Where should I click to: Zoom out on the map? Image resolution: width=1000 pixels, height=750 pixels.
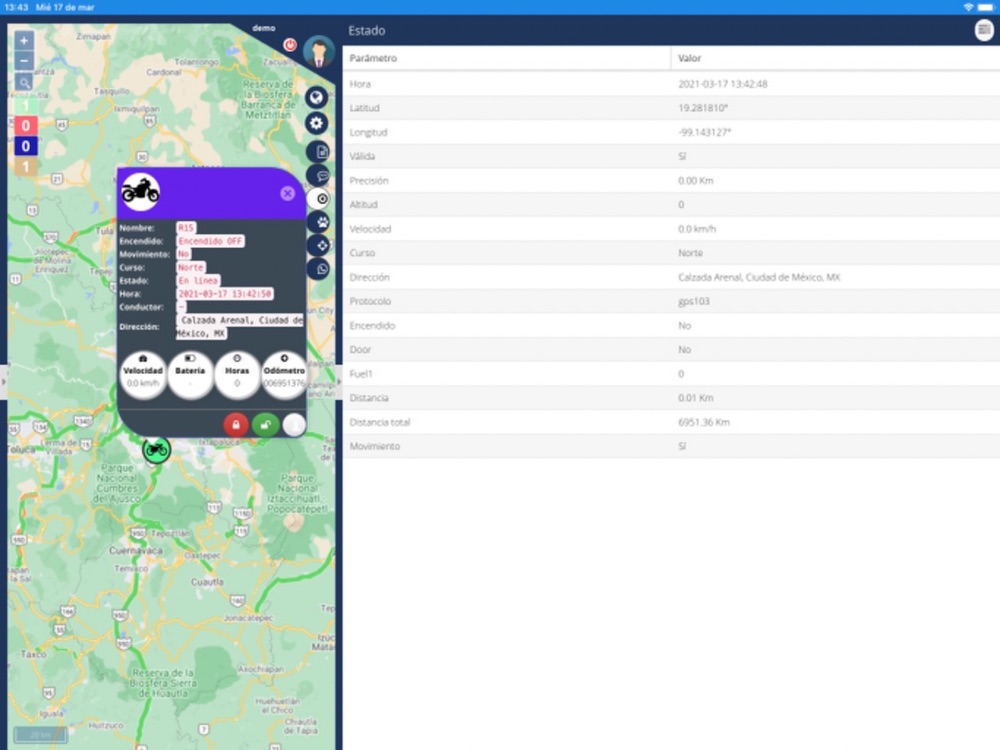pos(24,61)
